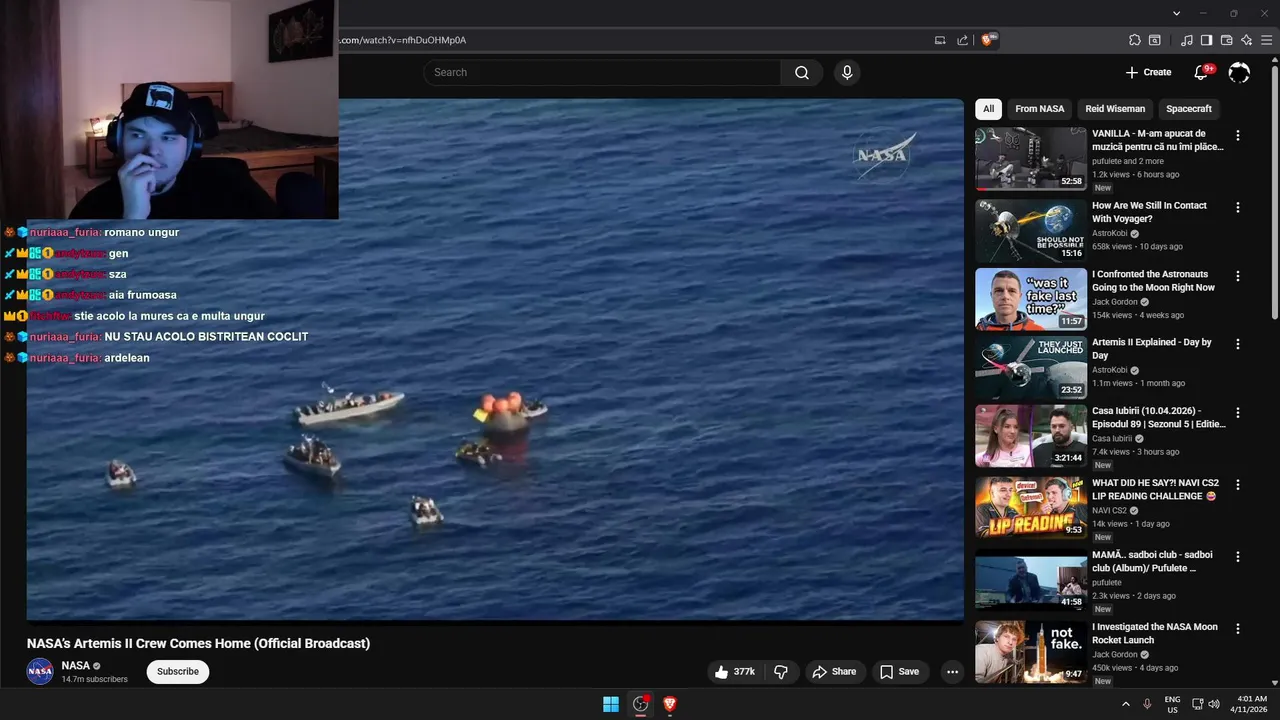Save the video to a playlist
The image size is (1280, 720).
tap(899, 672)
